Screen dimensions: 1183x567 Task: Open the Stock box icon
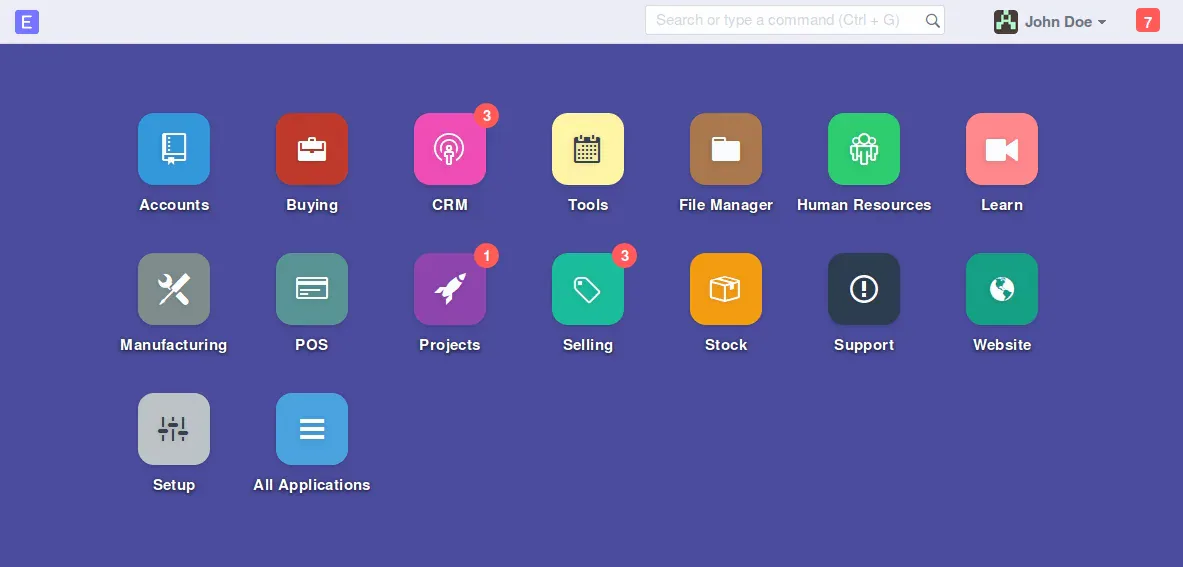(x=726, y=289)
